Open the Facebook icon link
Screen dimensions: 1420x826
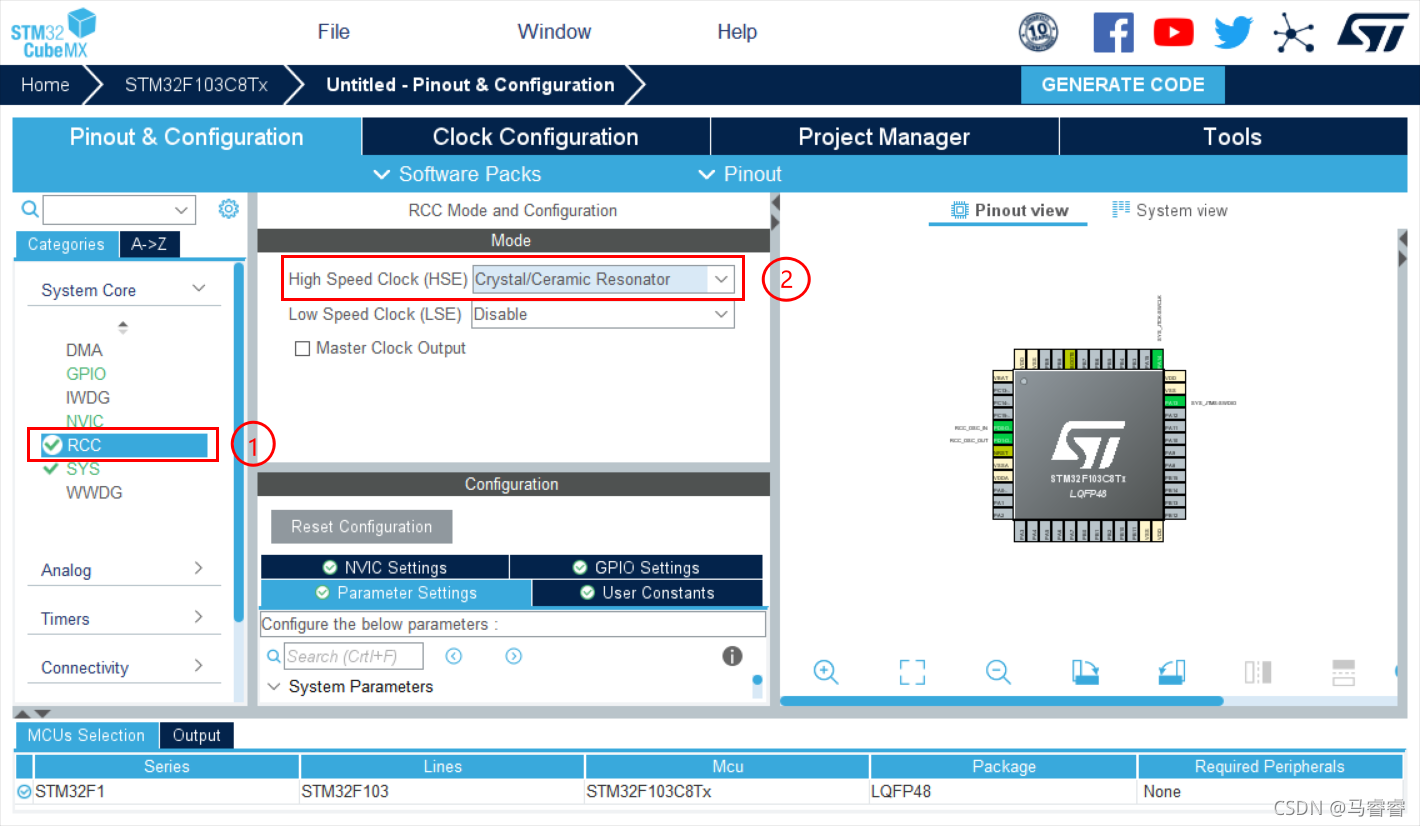coord(1113,32)
